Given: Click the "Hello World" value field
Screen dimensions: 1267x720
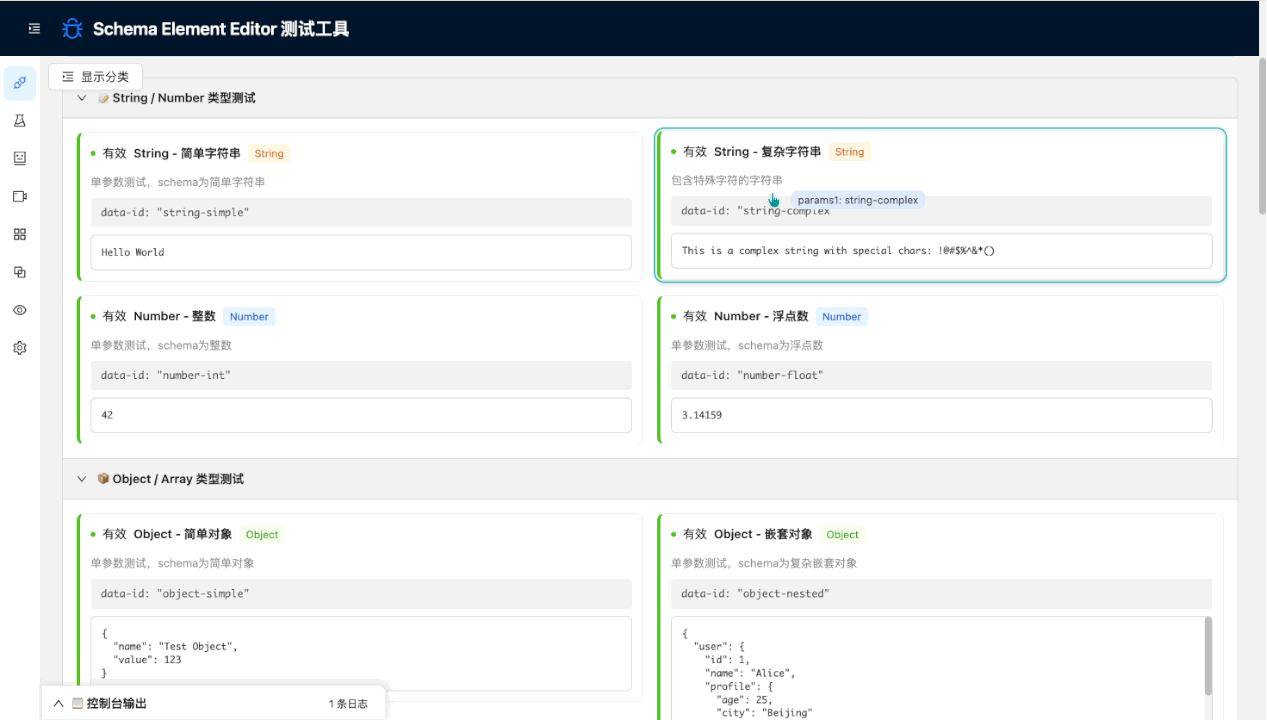Looking at the screenshot, I should point(360,252).
